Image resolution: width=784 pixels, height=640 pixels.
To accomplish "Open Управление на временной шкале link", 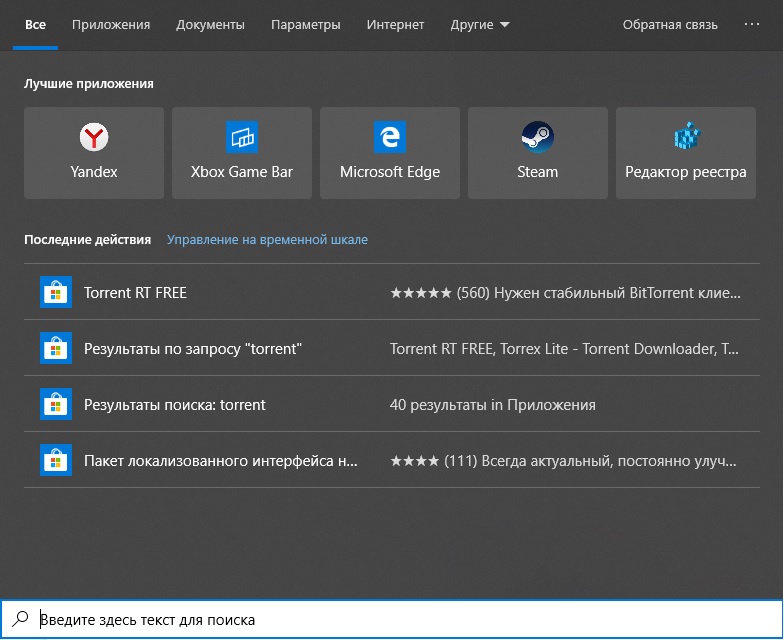I will point(268,240).
